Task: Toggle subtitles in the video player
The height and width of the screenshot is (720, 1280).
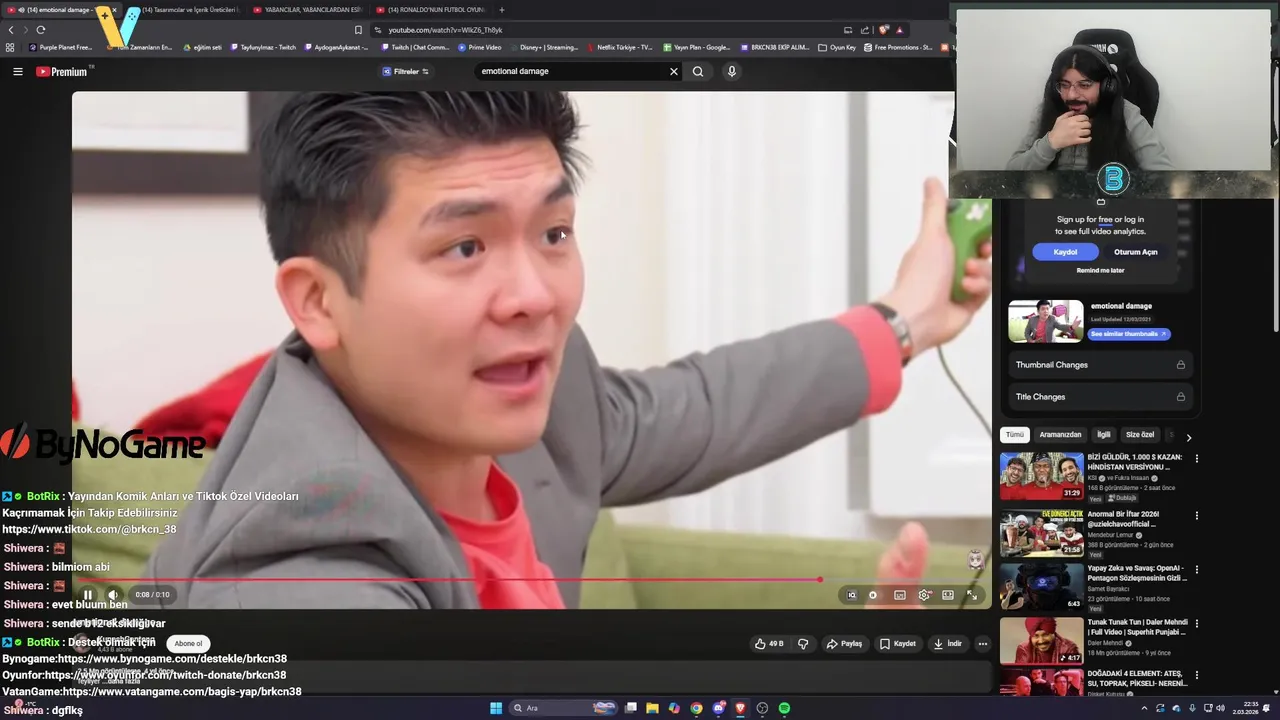Action: tap(900, 595)
